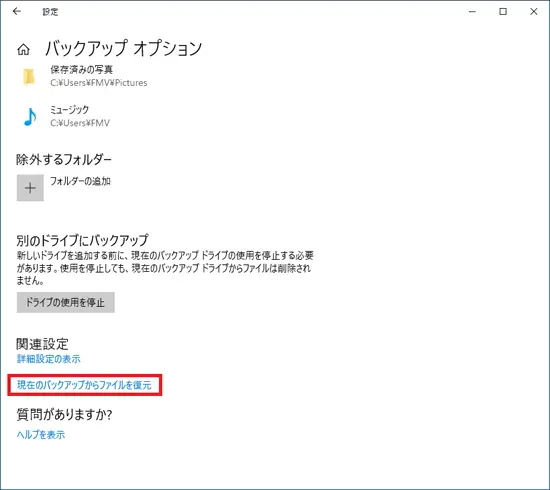Open the 詳細設定の表示 link
This screenshot has height=490, width=550.
pos(49,359)
